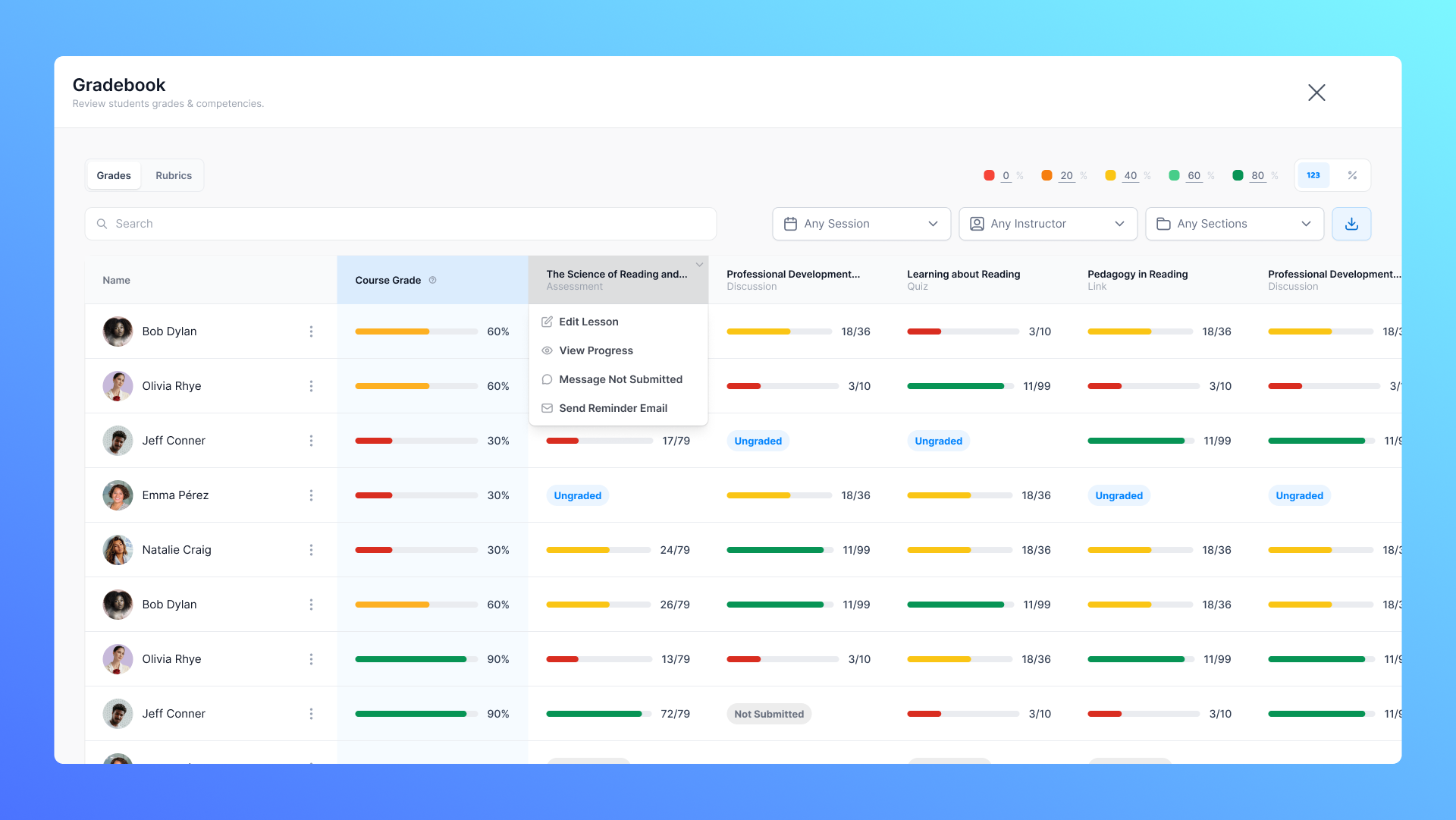The width and height of the screenshot is (1456, 820).
Task: Choose Send Reminder Email menu item
Action: pyautogui.click(x=618, y=408)
